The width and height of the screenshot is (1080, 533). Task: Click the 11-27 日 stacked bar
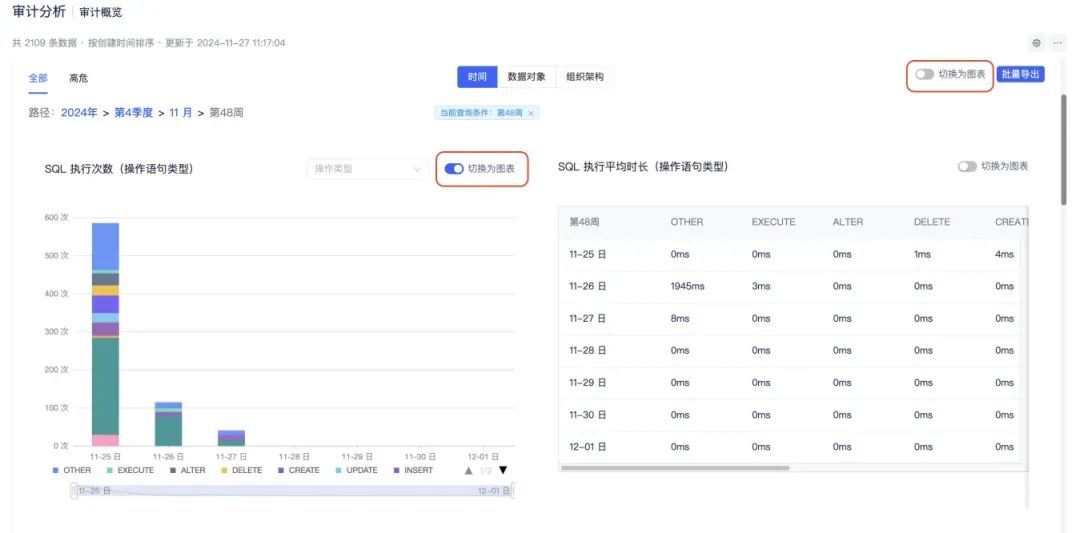point(231,438)
